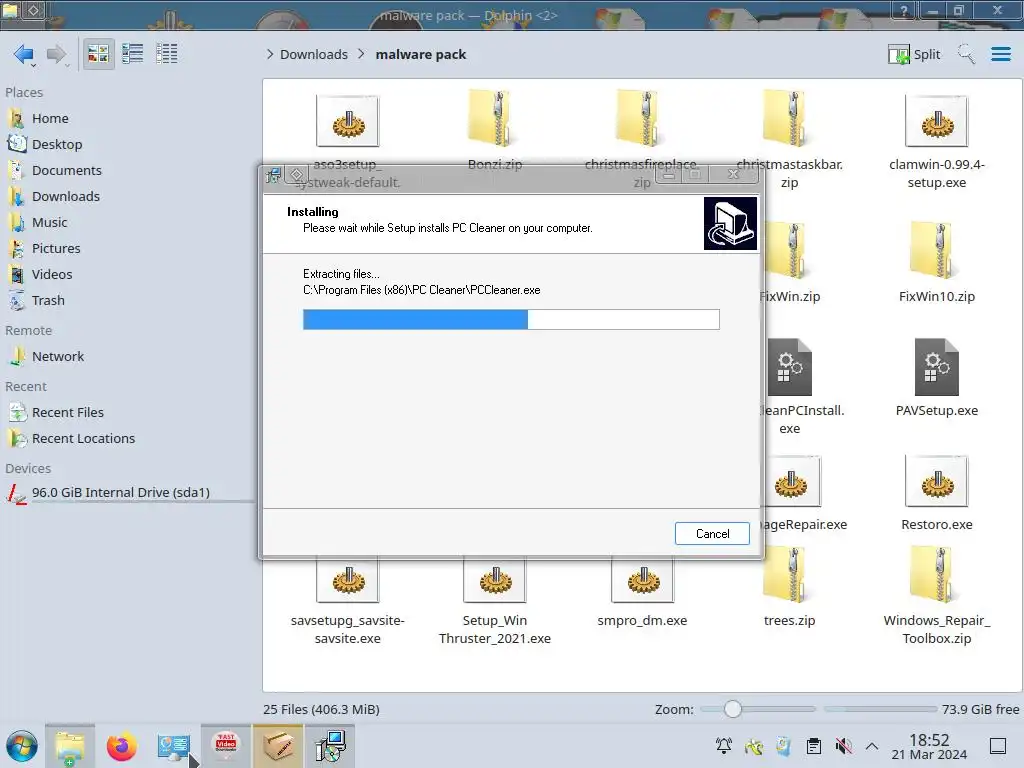
Task: Open Dolphin hamburger menu
Action: [1000, 54]
